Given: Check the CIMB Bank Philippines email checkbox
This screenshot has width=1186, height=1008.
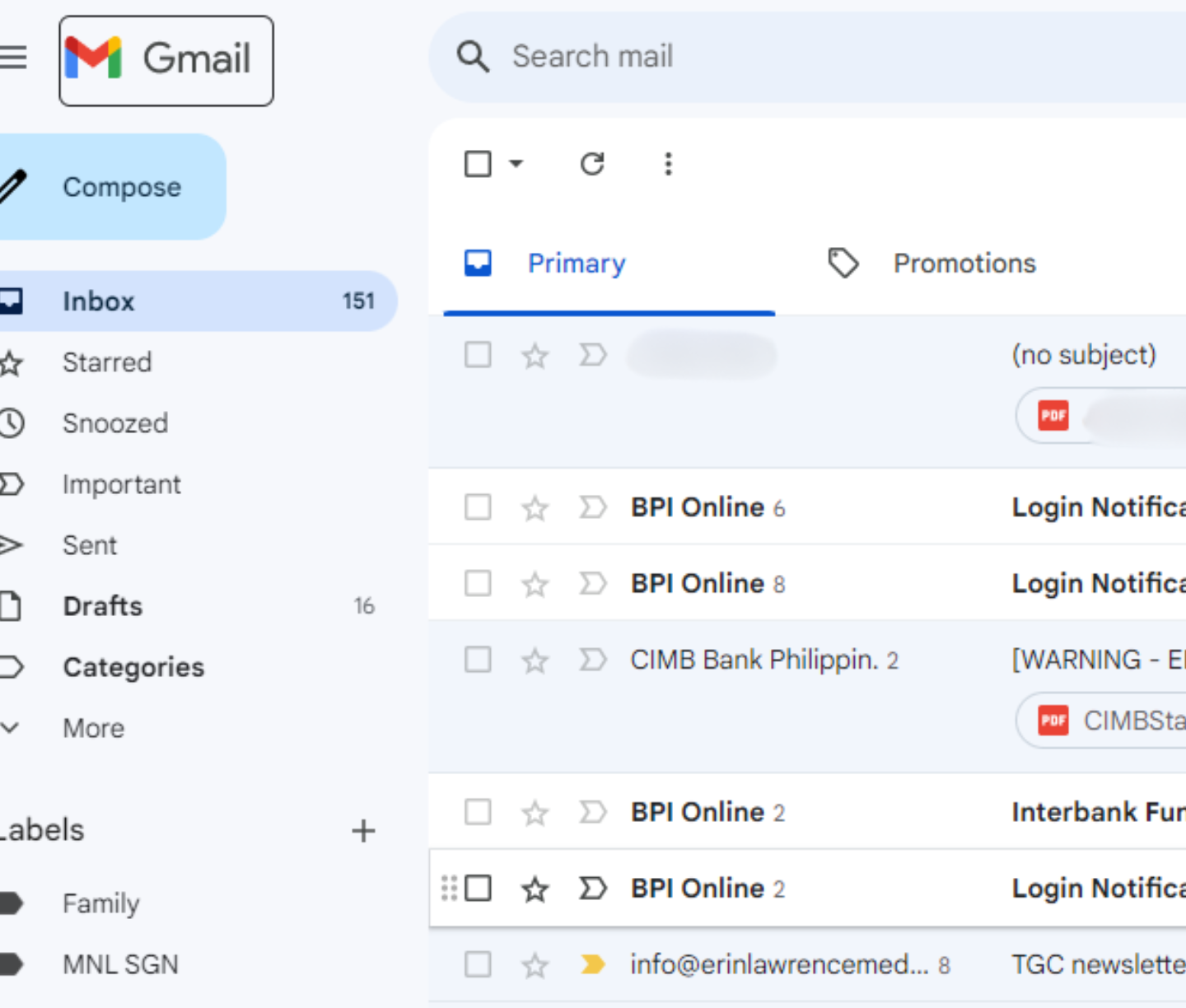Looking at the screenshot, I should pos(478,660).
